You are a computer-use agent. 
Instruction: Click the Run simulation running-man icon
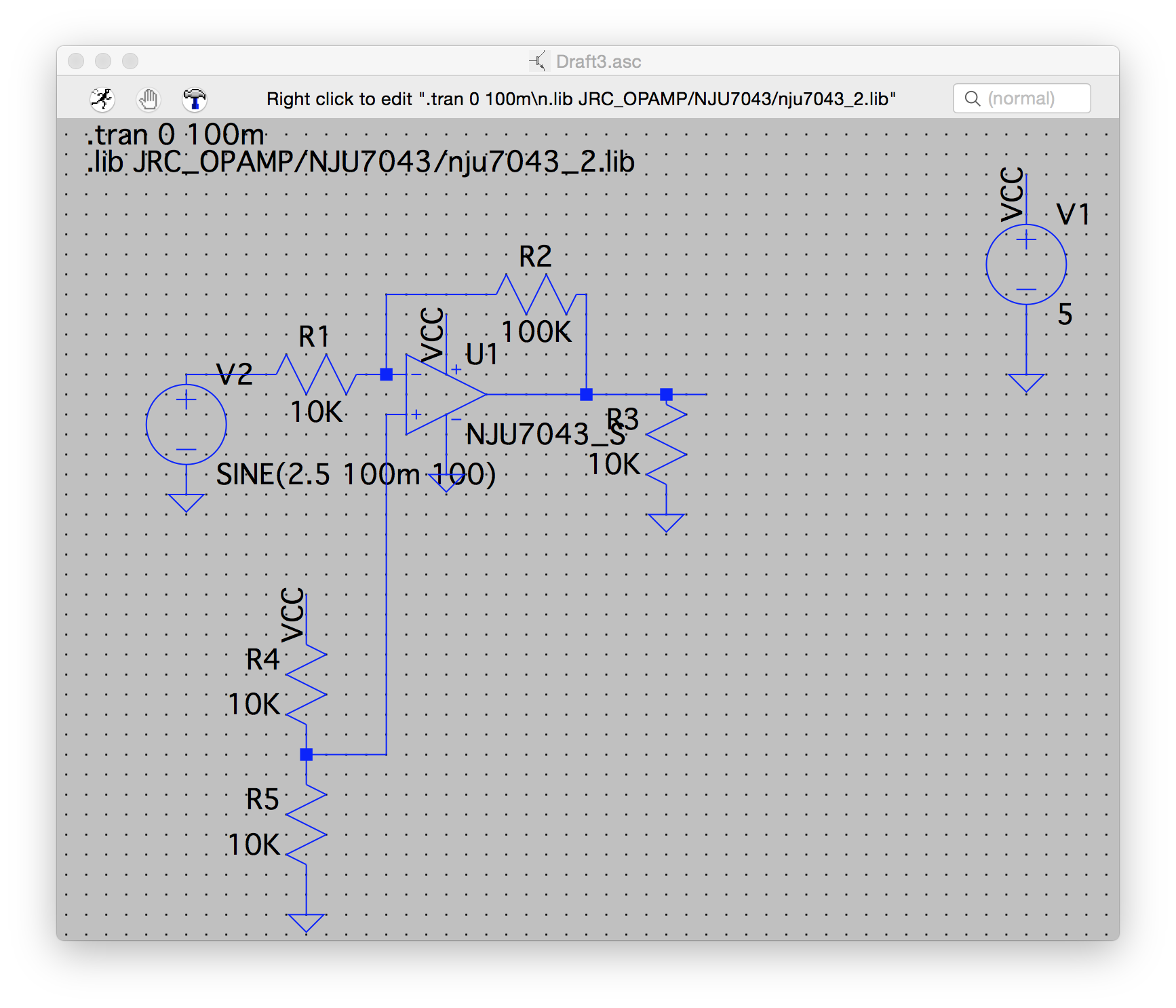tap(102, 99)
